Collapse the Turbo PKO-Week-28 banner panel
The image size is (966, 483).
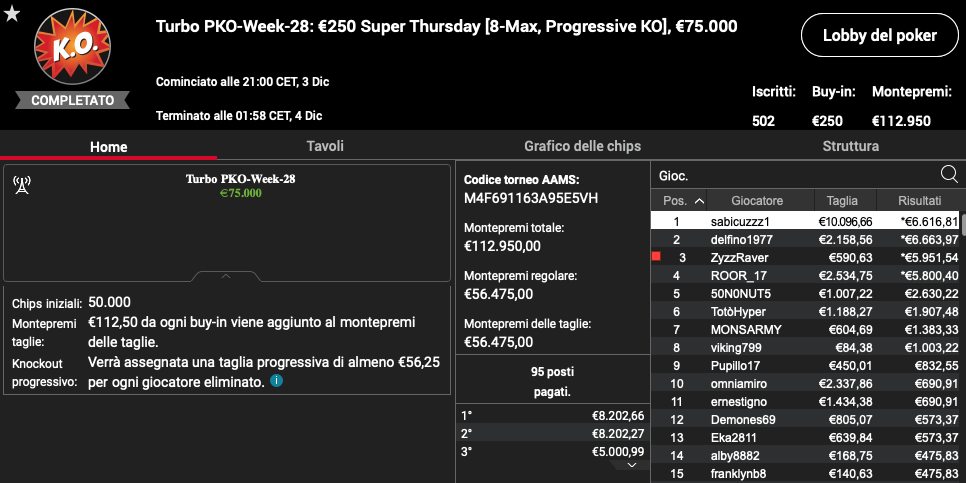pos(225,277)
